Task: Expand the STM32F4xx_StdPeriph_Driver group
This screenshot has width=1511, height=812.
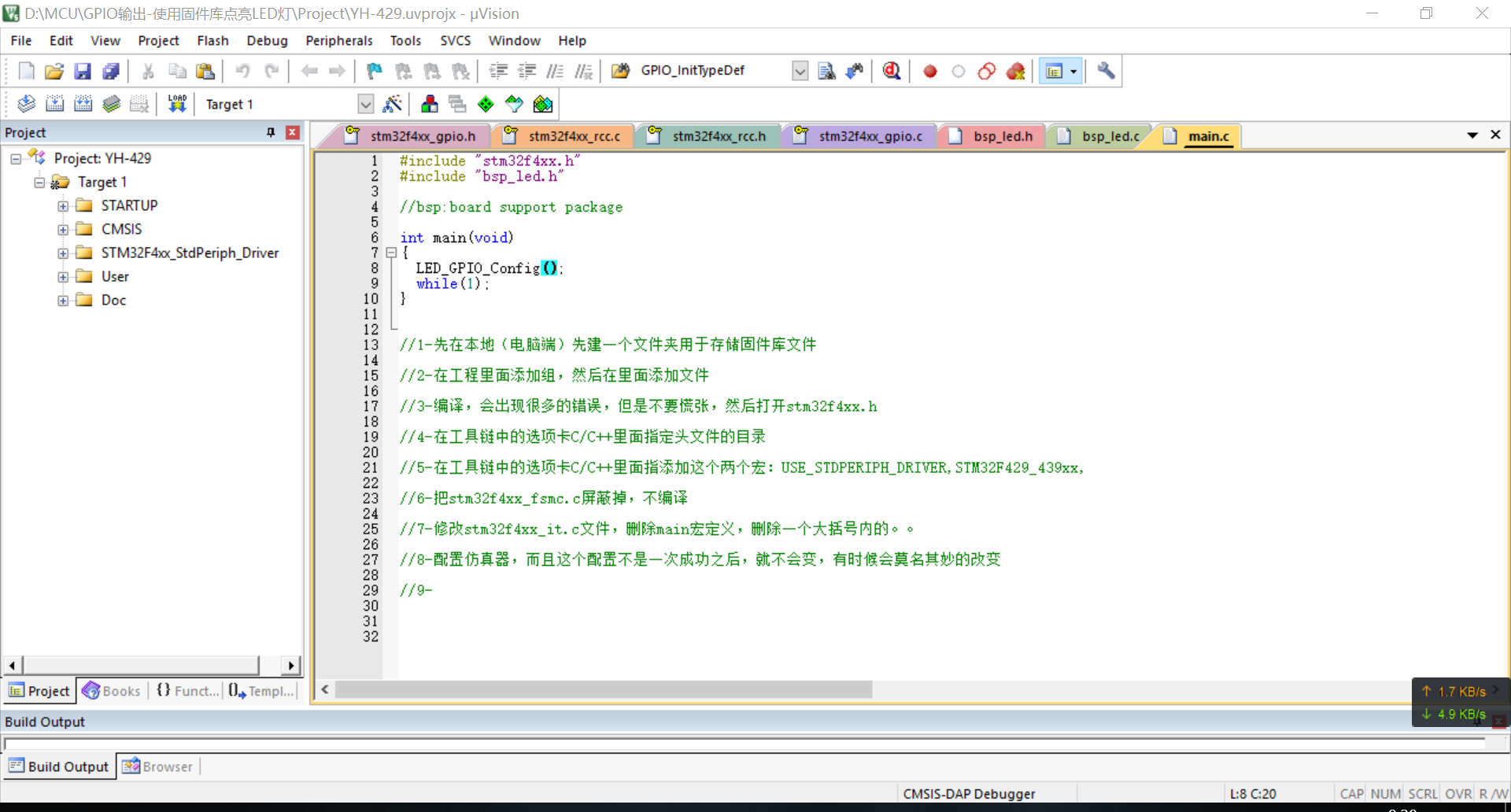Action: coord(63,253)
